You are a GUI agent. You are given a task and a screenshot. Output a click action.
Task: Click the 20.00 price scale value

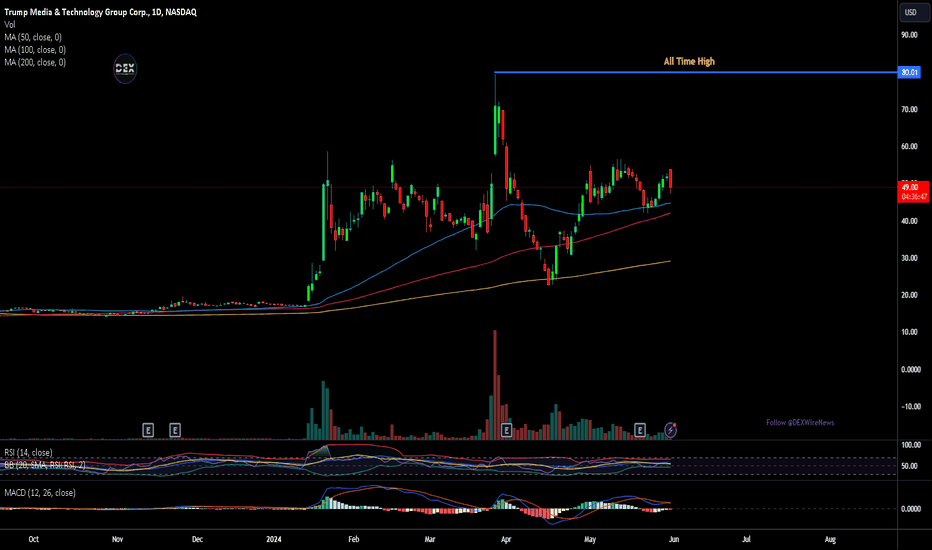(909, 295)
